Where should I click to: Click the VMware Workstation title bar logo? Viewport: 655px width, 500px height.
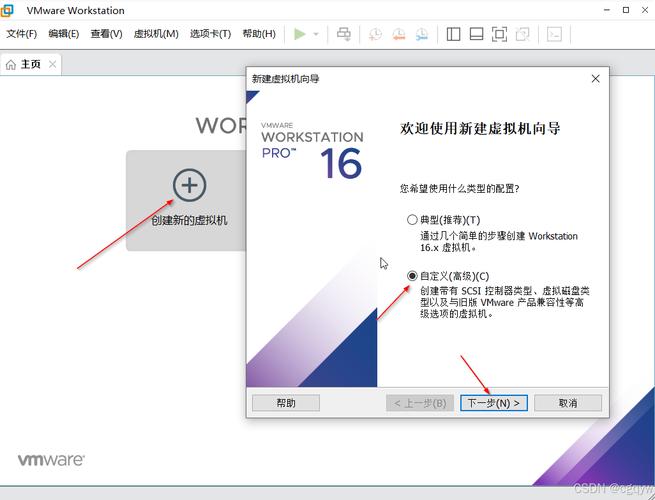coord(7,10)
